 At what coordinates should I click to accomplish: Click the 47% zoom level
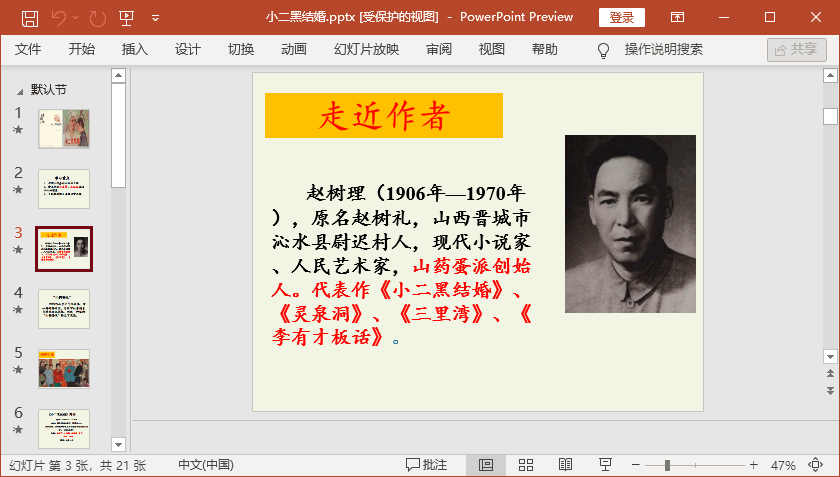pyautogui.click(x=783, y=465)
